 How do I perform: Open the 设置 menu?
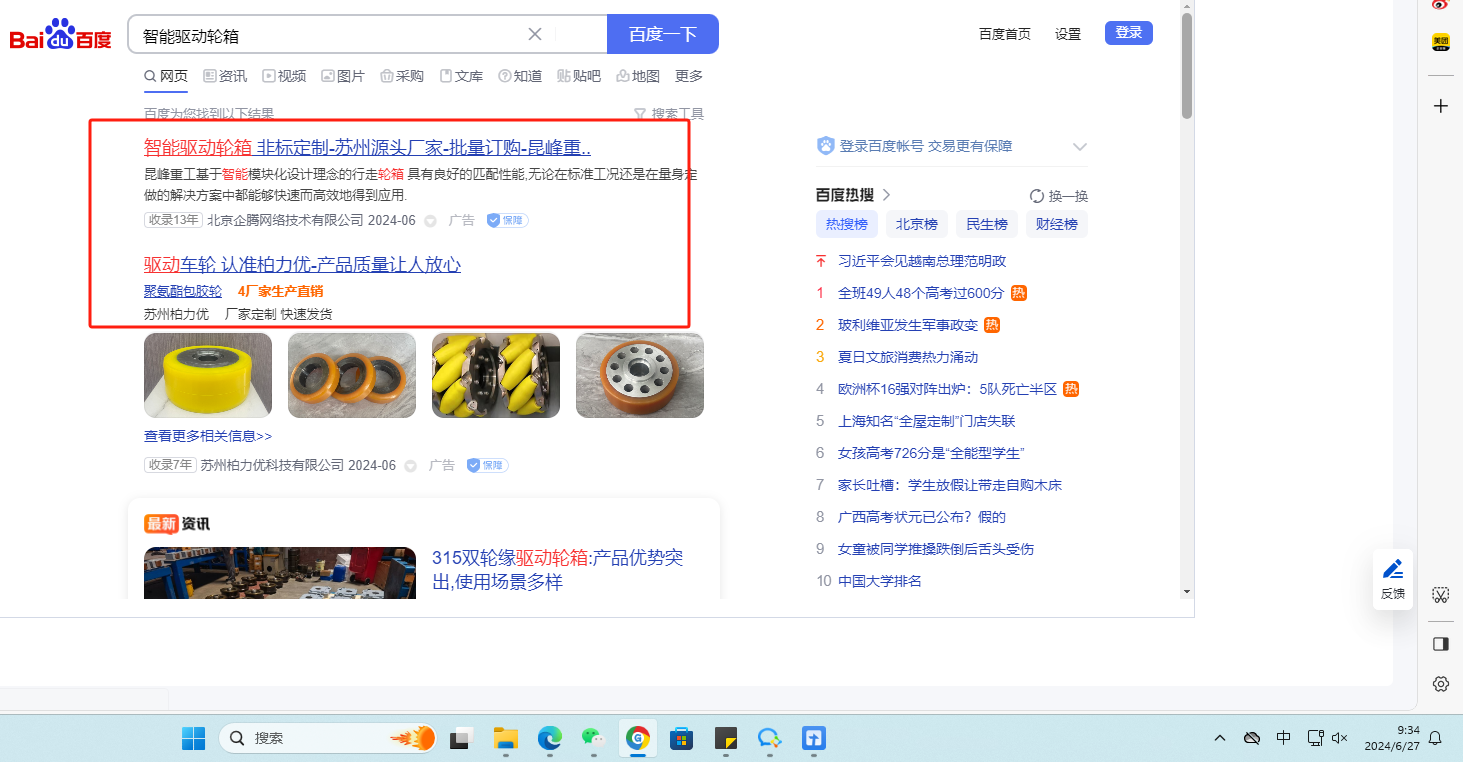1068,34
